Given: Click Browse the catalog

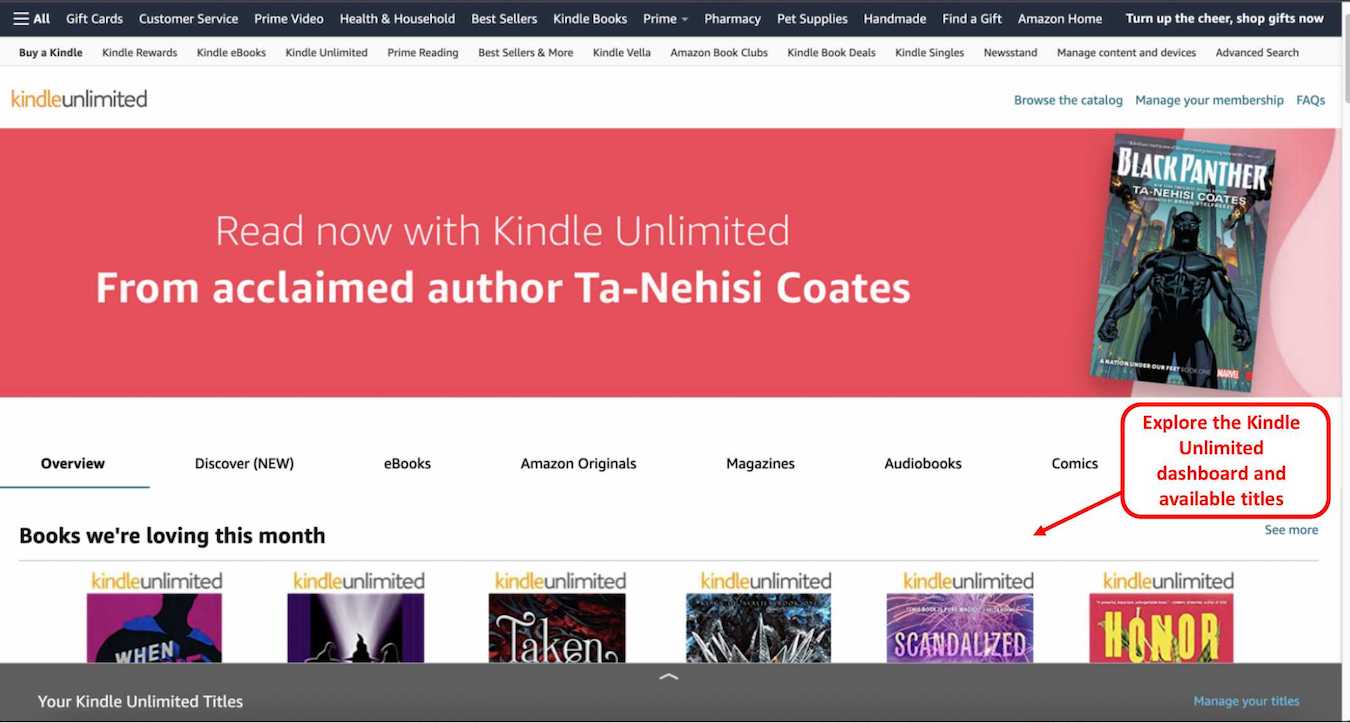Looking at the screenshot, I should pos(1068,100).
